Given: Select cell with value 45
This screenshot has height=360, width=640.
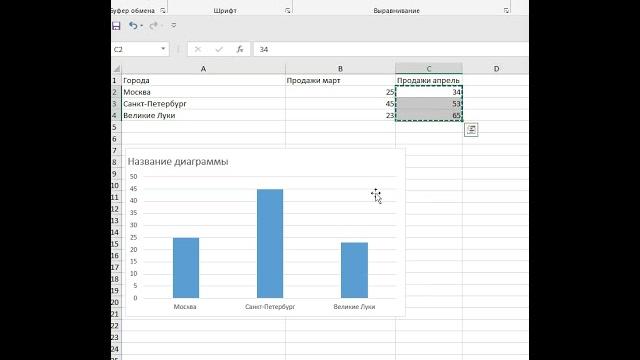Looking at the screenshot, I should pos(340,104).
